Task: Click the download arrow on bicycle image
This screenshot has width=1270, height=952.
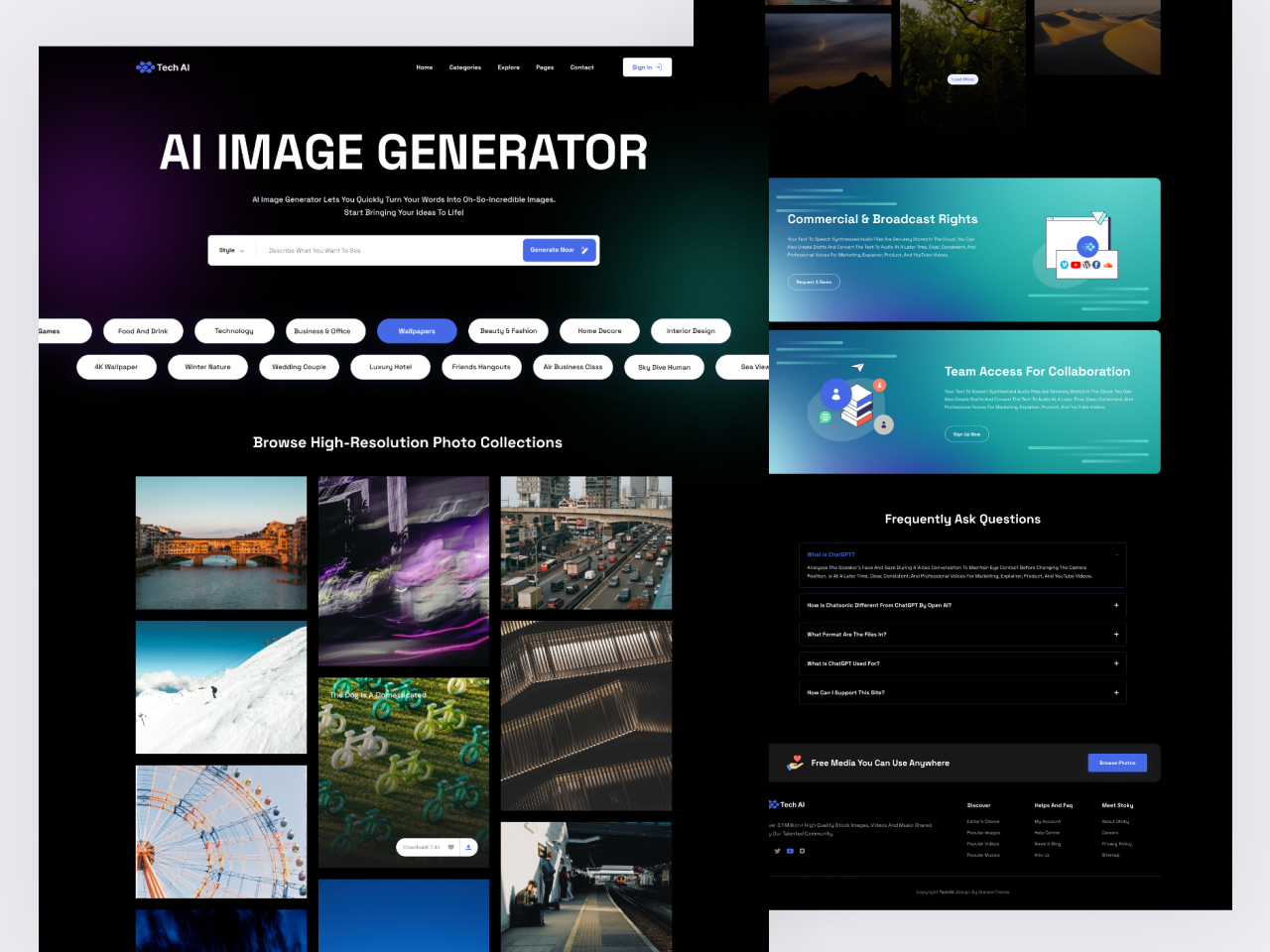Action: [x=468, y=847]
